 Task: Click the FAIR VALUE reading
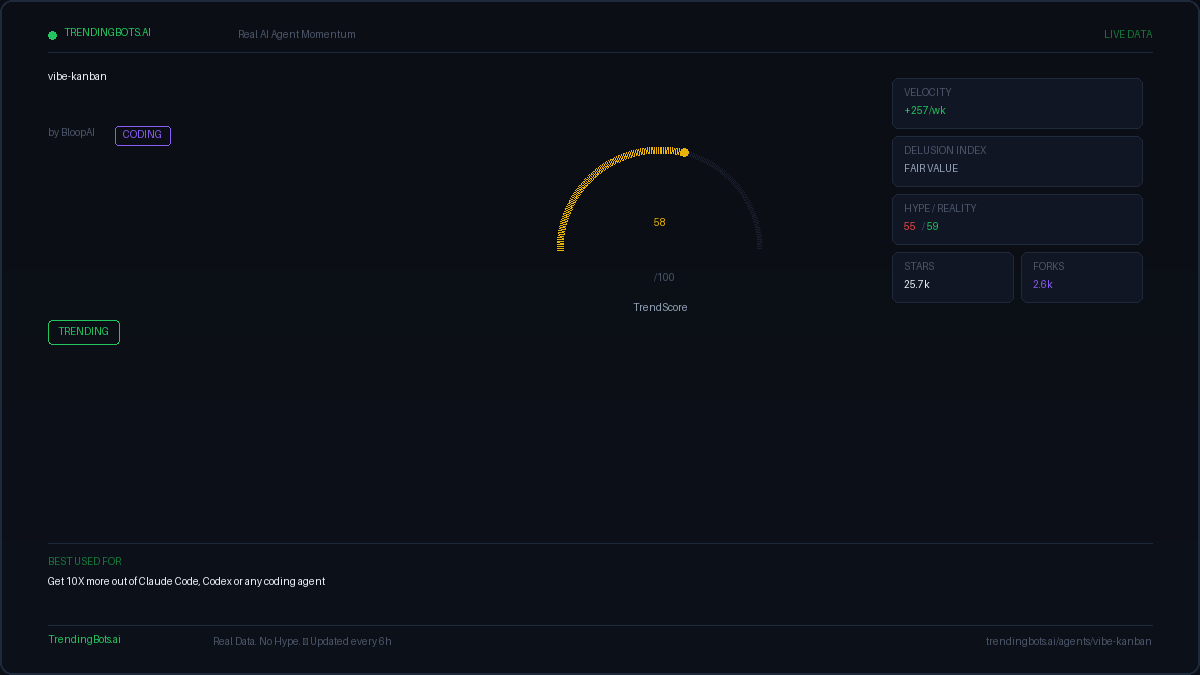click(x=931, y=168)
